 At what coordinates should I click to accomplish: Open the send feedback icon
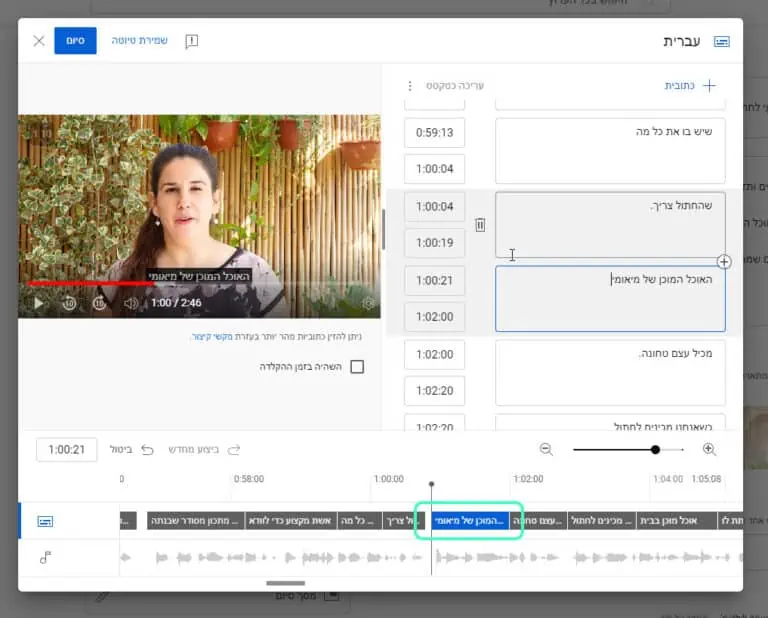click(192, 41)
